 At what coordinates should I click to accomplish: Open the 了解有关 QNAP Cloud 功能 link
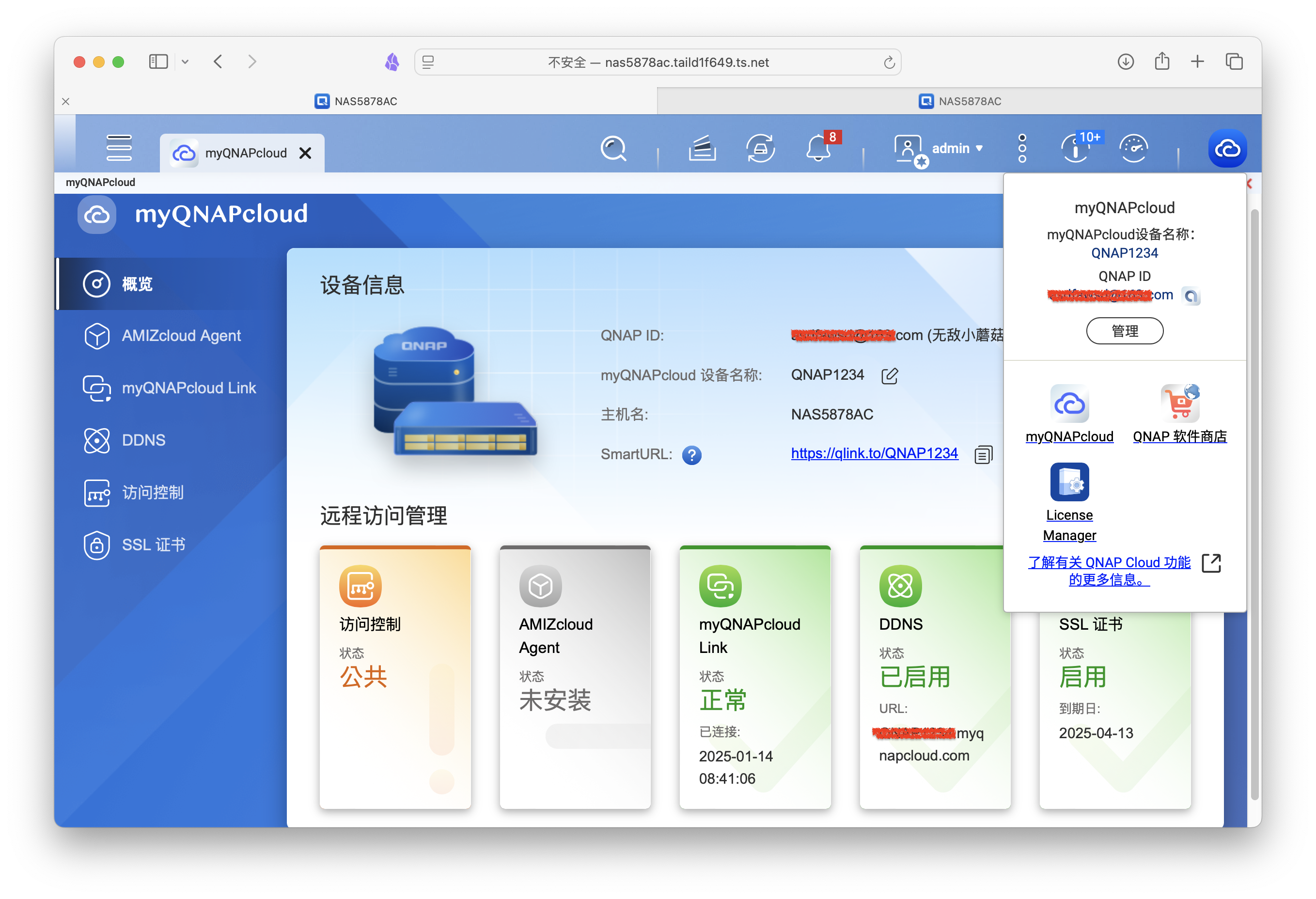1109,571
